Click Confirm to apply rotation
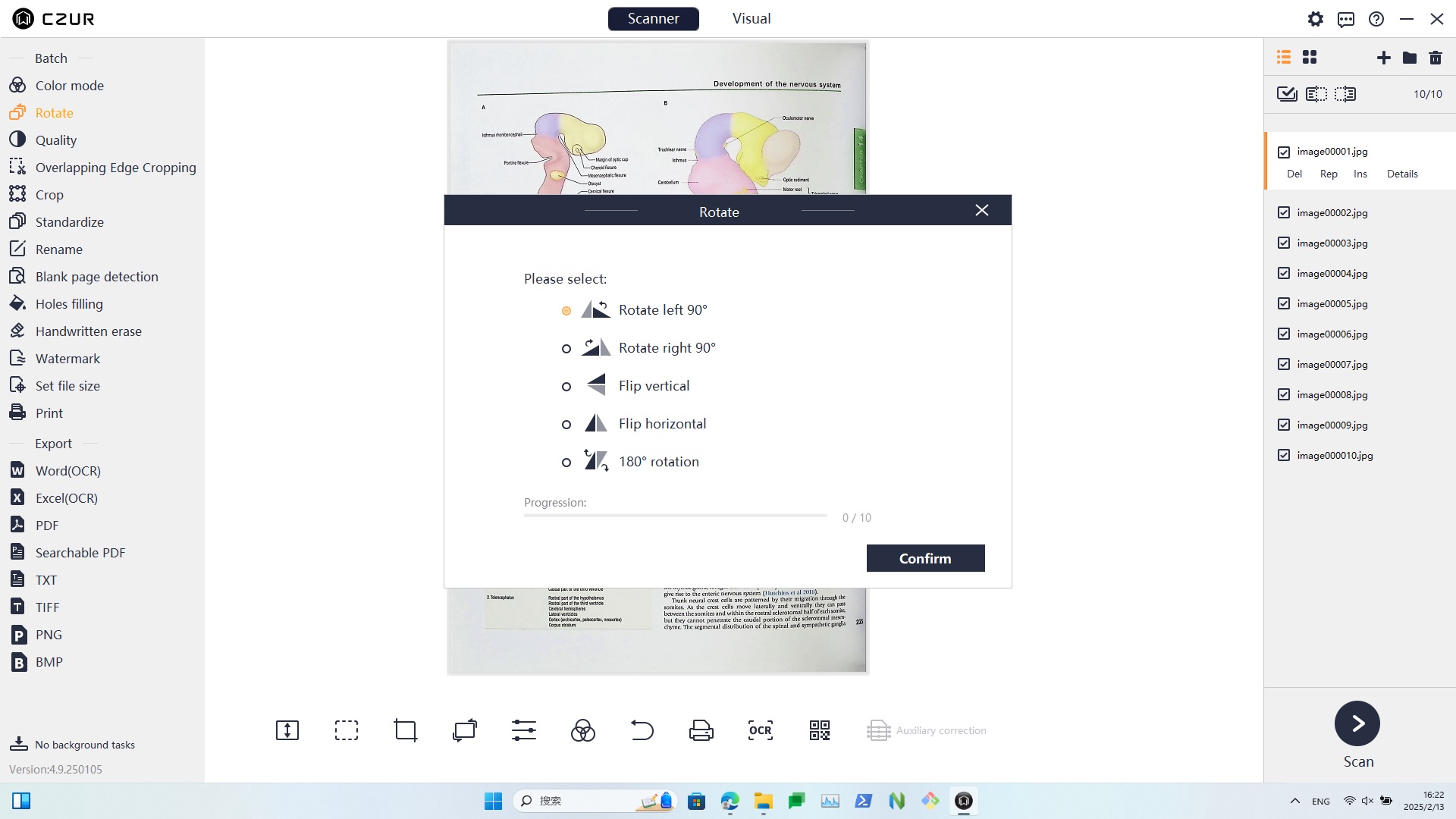The height and width of the screenshot is (819, 1456). pyautogui.click(x=925, y=558)
